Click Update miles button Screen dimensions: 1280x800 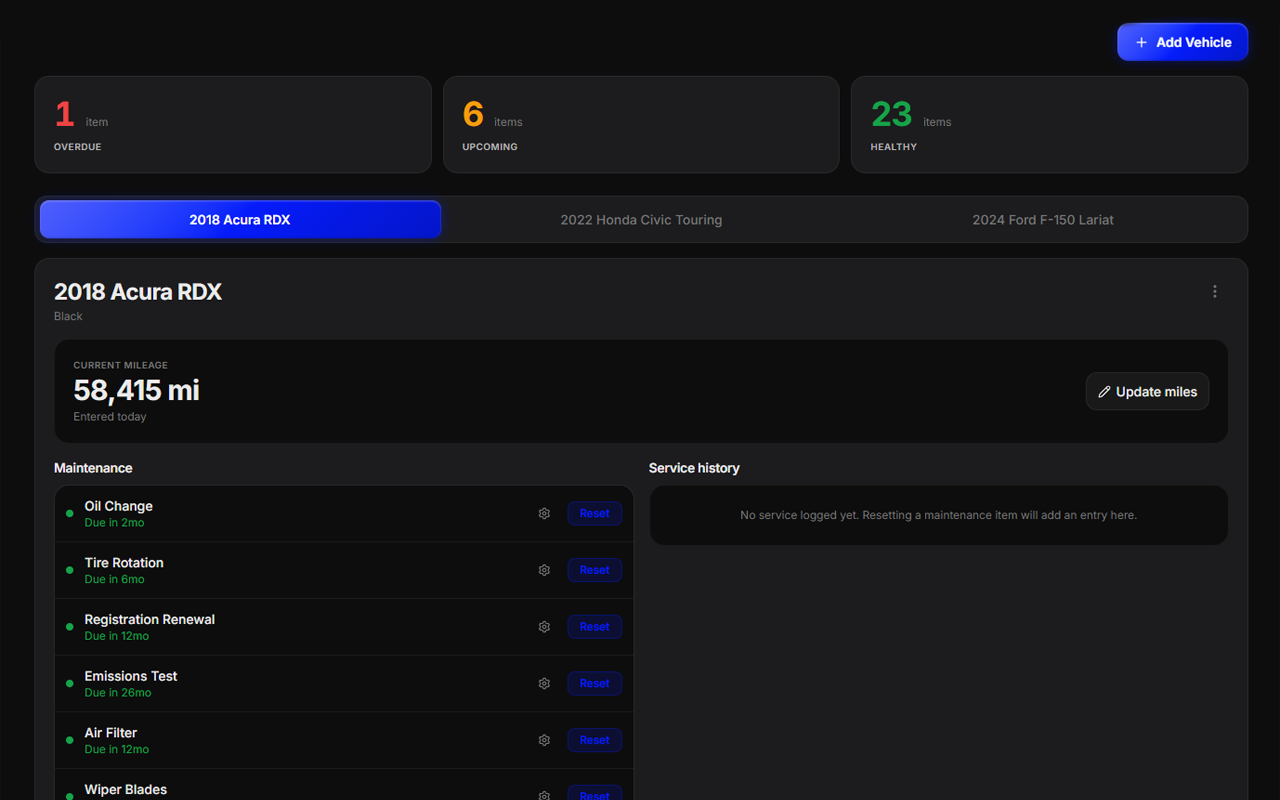1147,392
